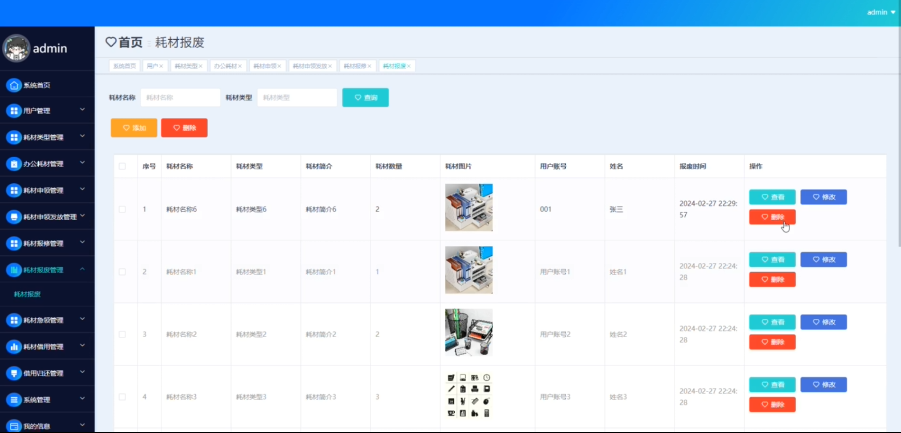The image size is (901, 433).
Task: Click the orange 添加 button
Action: tap(134, 127)
